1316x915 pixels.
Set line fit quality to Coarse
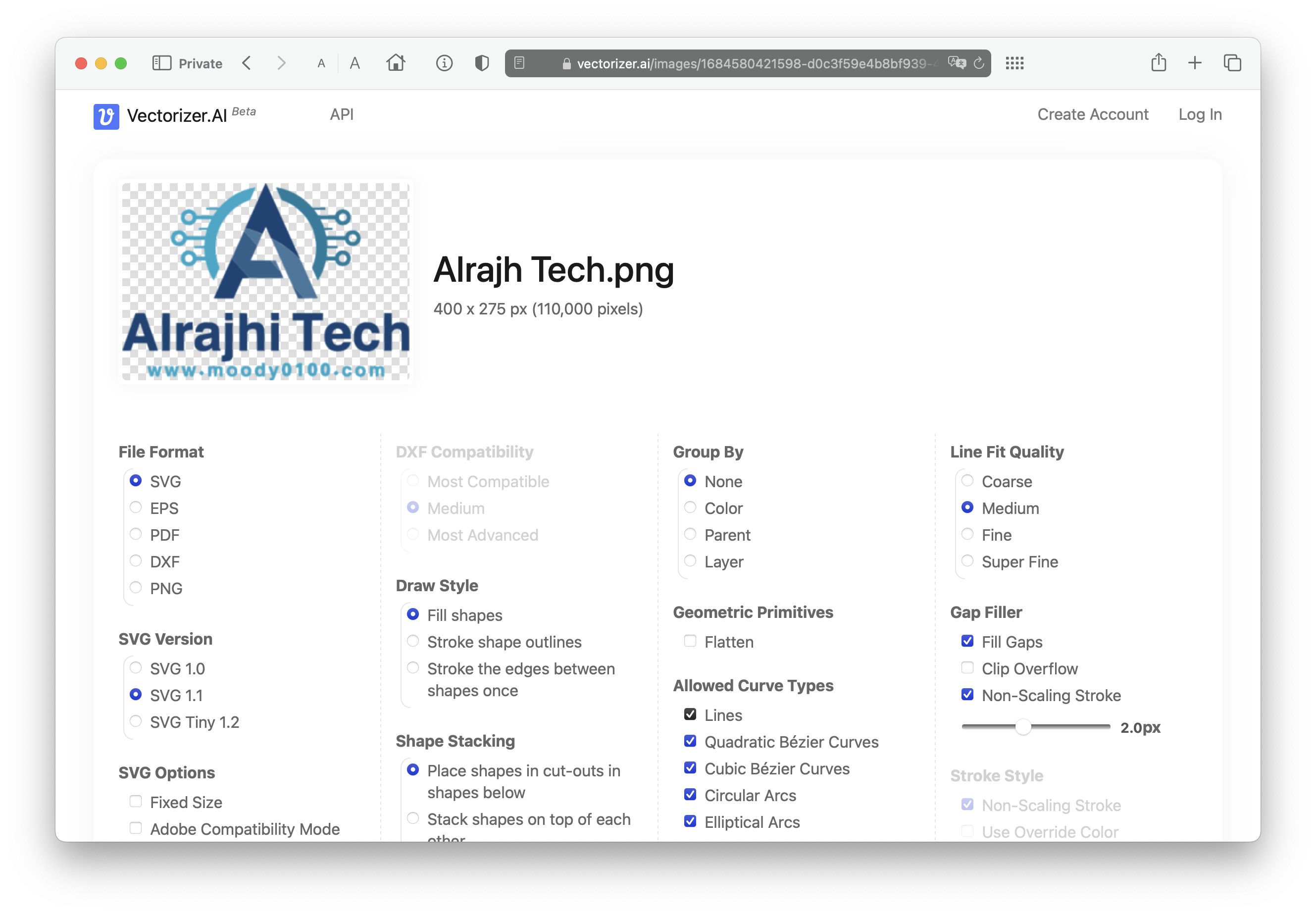click(967, 480)
